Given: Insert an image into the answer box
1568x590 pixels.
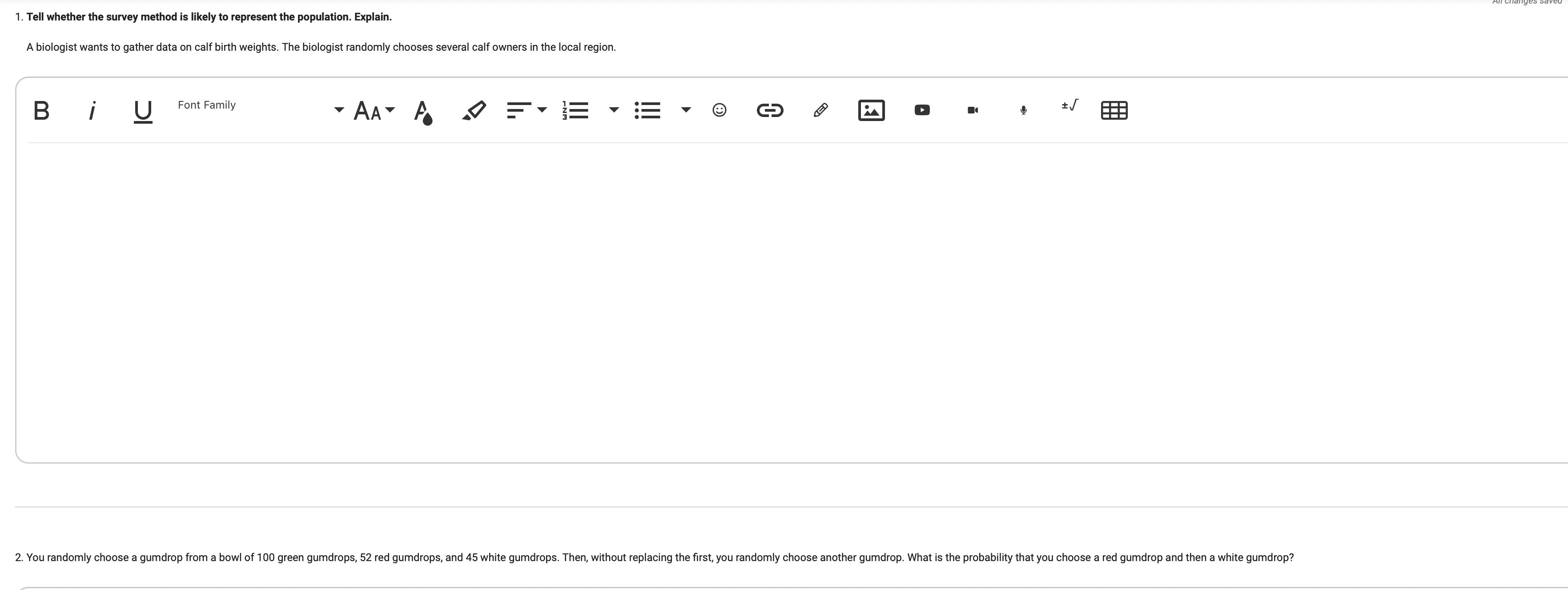Looking at the screenshot, I should [x=871, y=110].
